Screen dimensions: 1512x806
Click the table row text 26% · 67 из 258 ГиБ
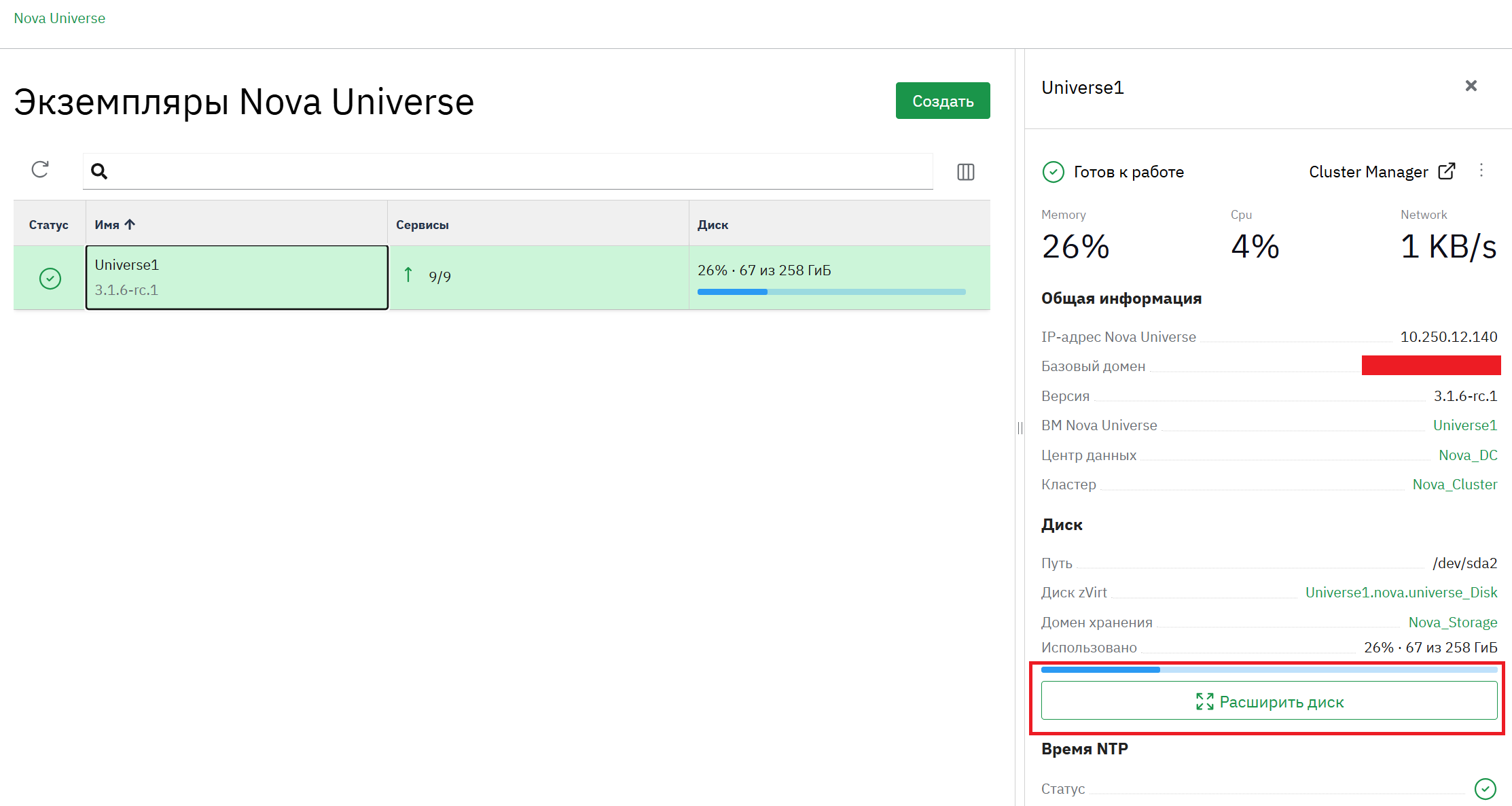(x=764, y=270)
